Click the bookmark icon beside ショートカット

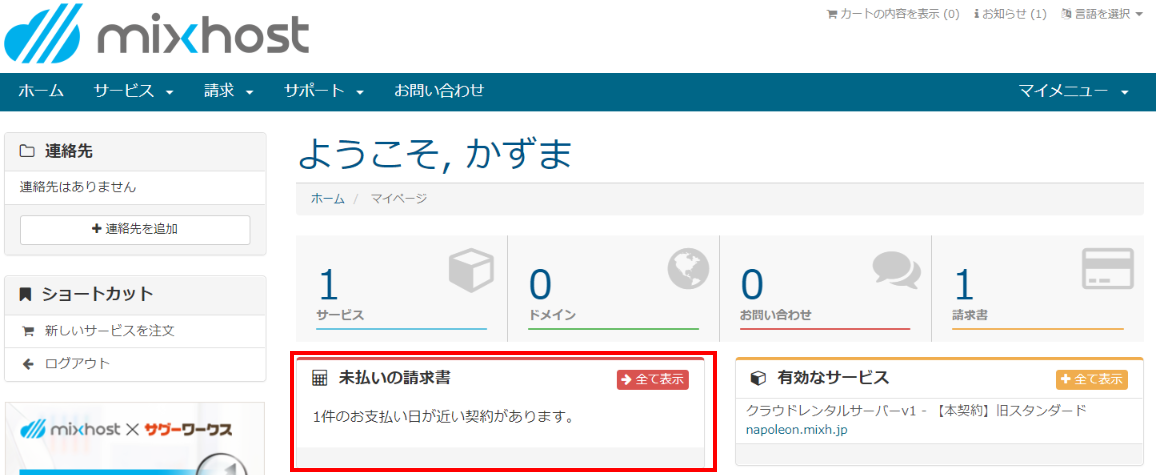26,294
